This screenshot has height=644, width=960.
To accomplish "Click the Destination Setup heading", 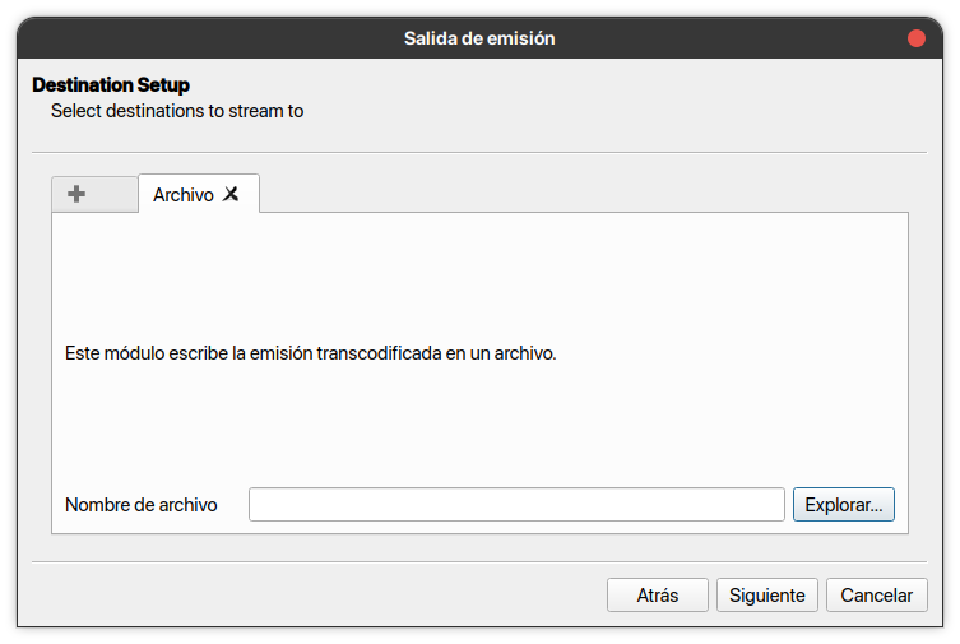I will [x=111, y=86].
